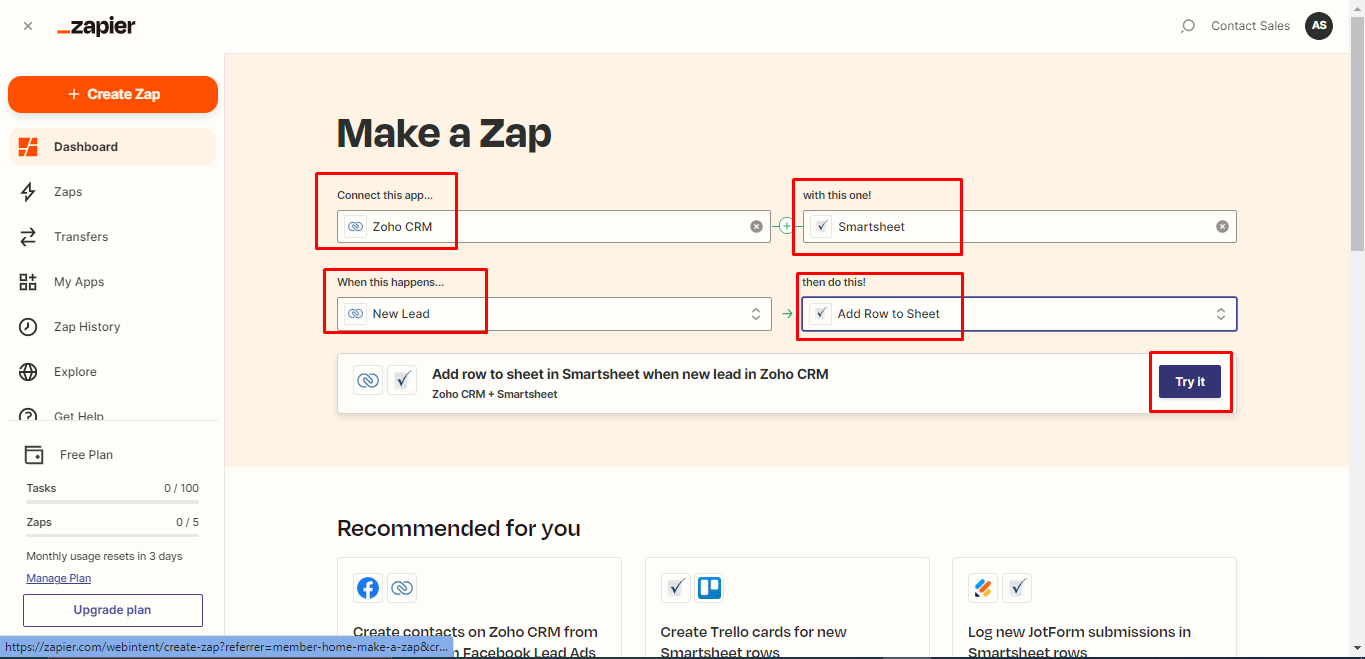Click Monthly usage resets in 3 days text
1365x659 pixels.
104,556
